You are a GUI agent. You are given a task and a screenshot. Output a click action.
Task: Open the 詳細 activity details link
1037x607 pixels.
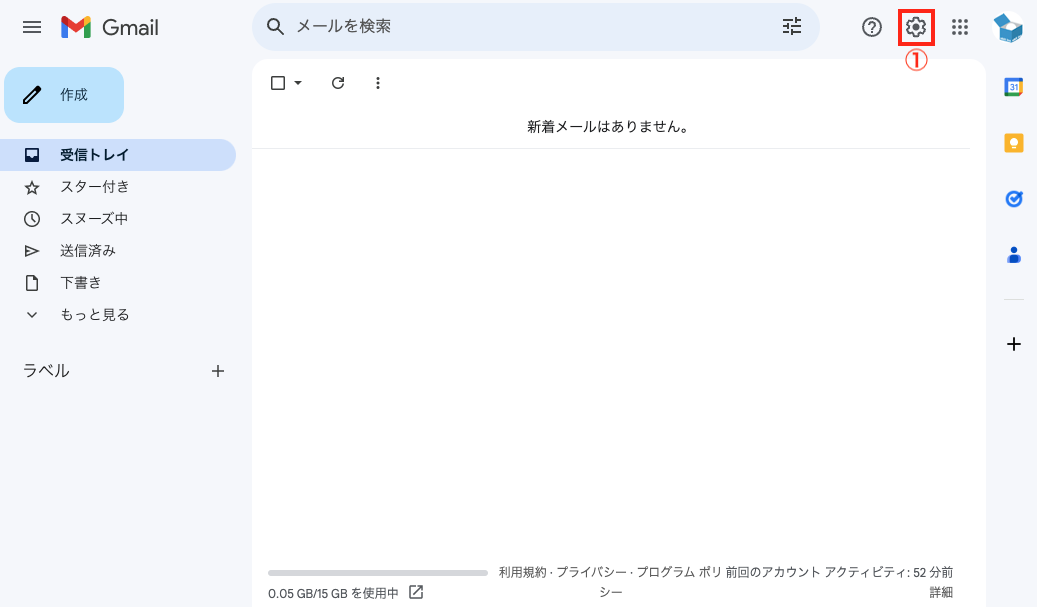[940, 592]
